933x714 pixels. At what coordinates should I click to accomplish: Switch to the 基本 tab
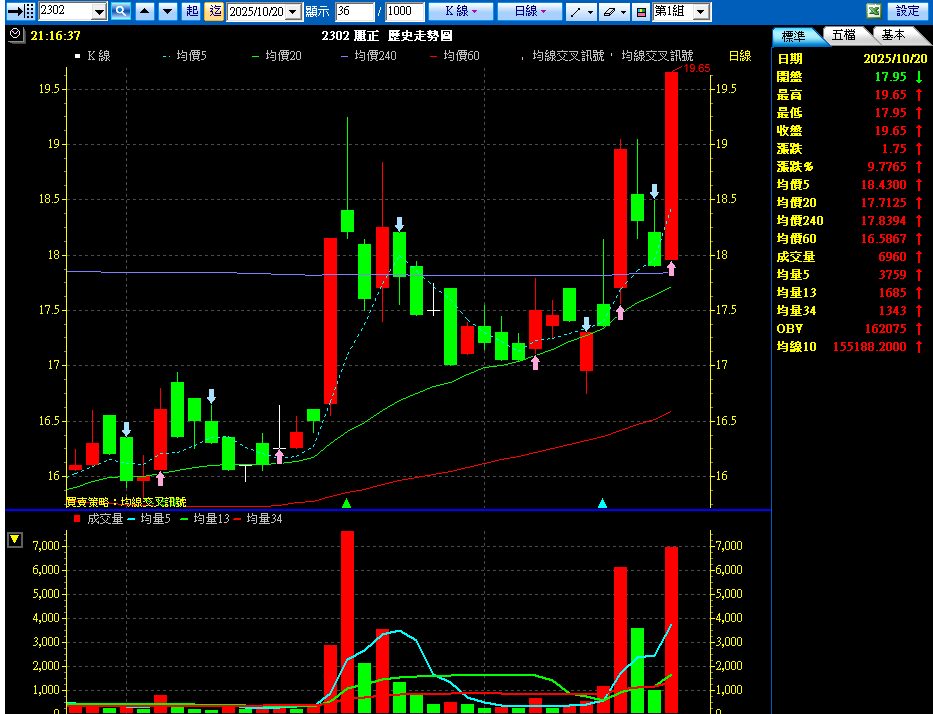[x=893, y=35]
